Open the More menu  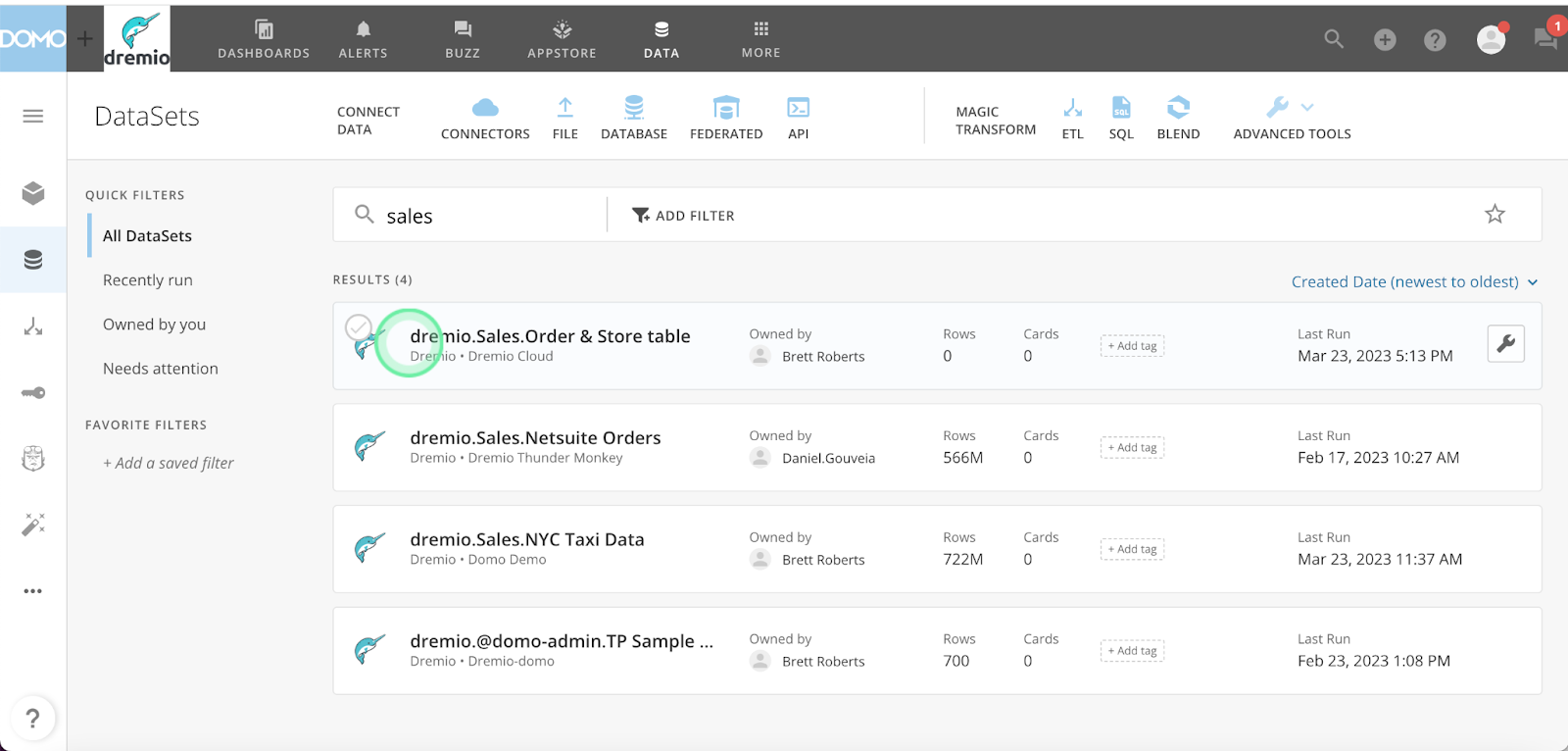click(x=761, y=39)
